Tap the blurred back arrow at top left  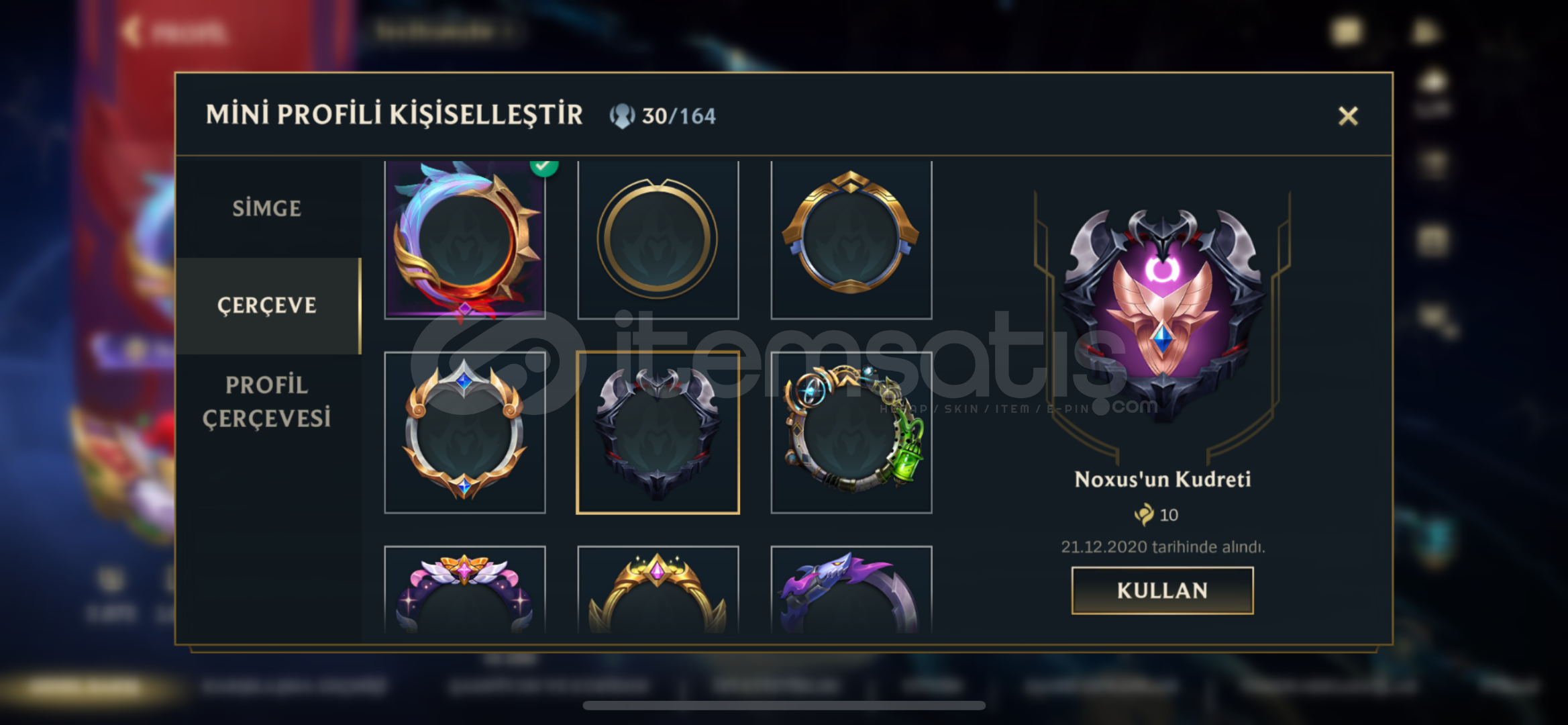(132, 32)
